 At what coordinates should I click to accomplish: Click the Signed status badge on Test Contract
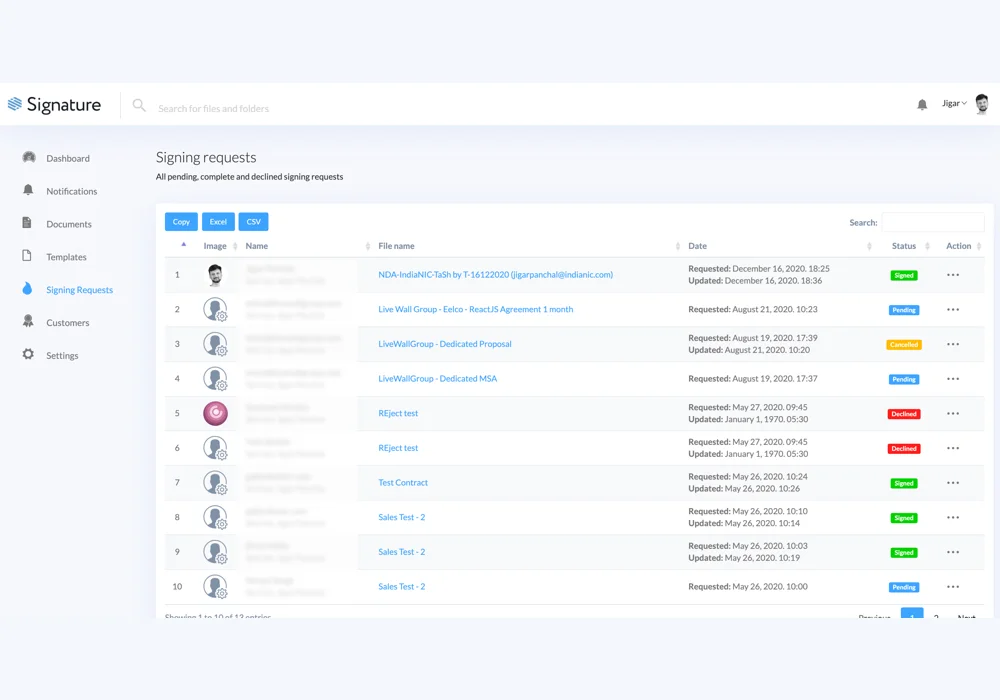tap(903, 483)
